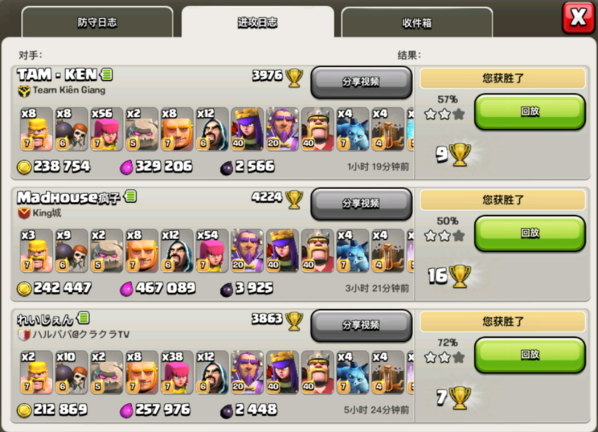Select the x54 Archer icon in MadHouse row
The width and height of the screenshot is (598, 432).
(x=212, y=251)
